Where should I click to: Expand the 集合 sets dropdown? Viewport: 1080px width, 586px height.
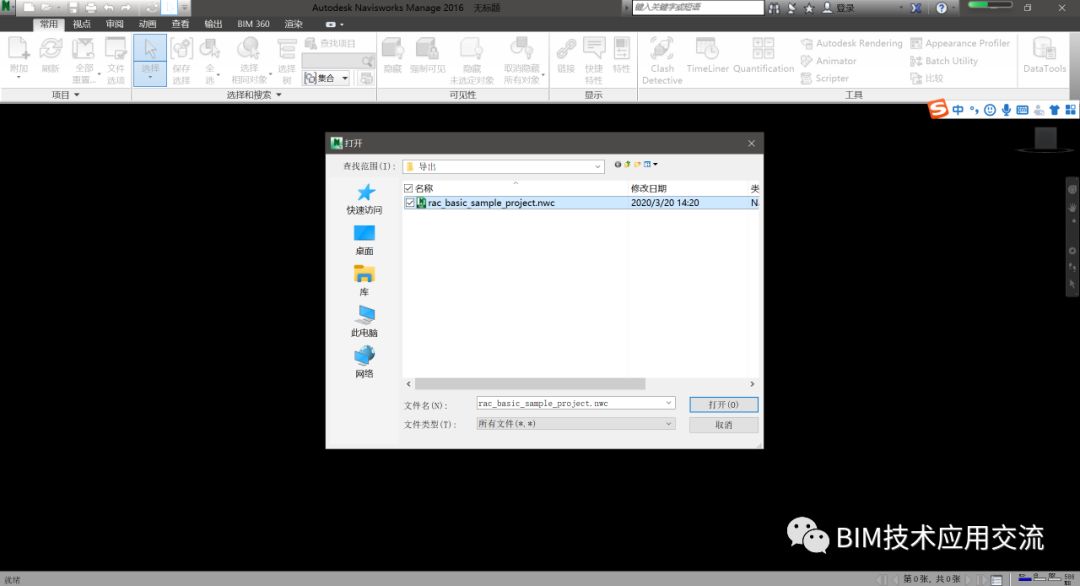[x=345, y=79]
